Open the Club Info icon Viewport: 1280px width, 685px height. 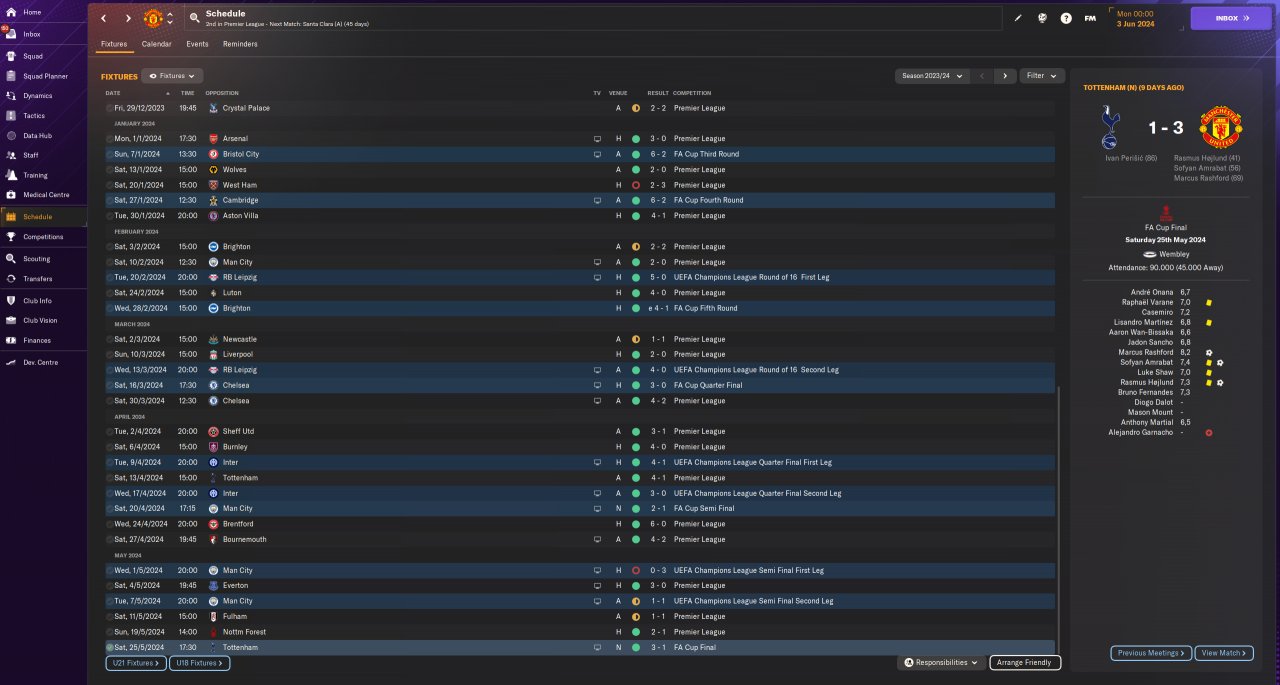(x=11, y=300)
